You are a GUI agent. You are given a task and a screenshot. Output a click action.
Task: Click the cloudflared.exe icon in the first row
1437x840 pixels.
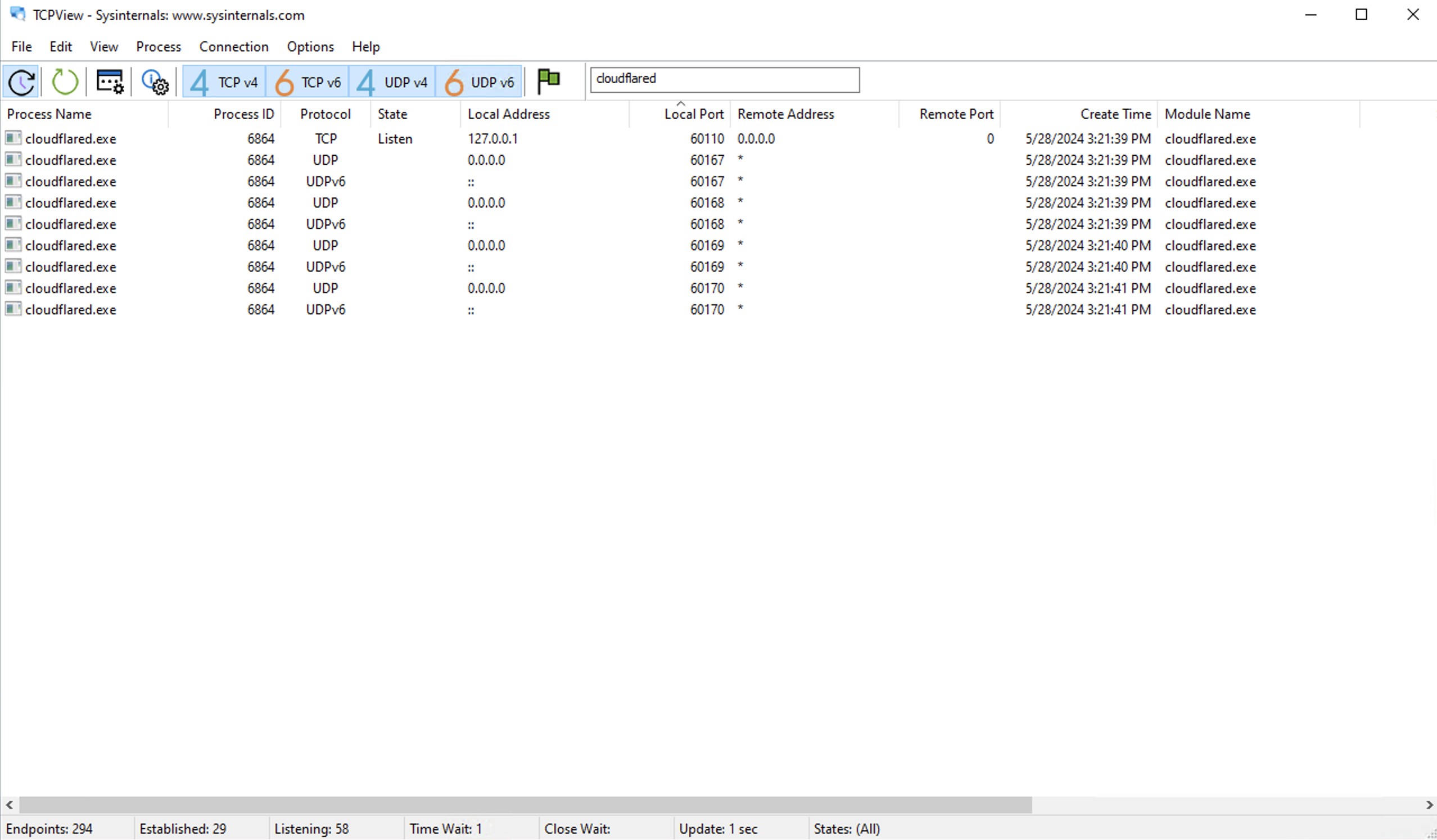12,138
